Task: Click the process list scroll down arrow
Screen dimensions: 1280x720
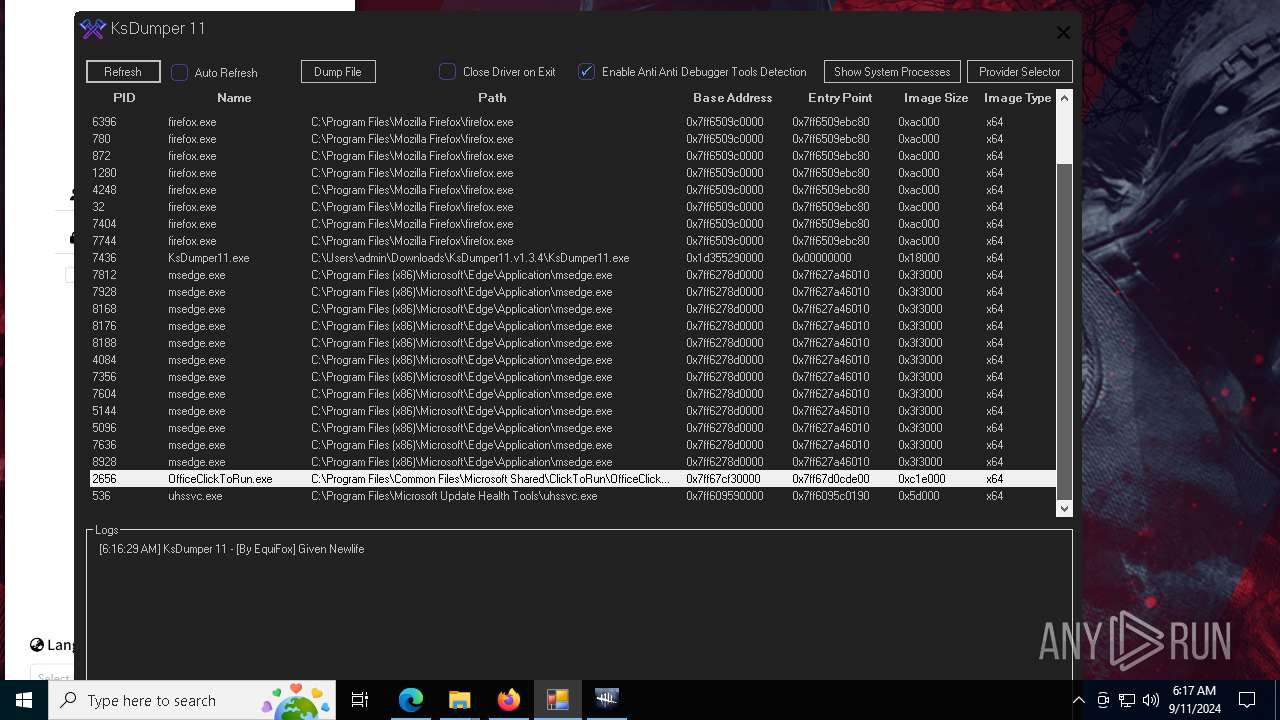Action: [x=1064, y=508]
